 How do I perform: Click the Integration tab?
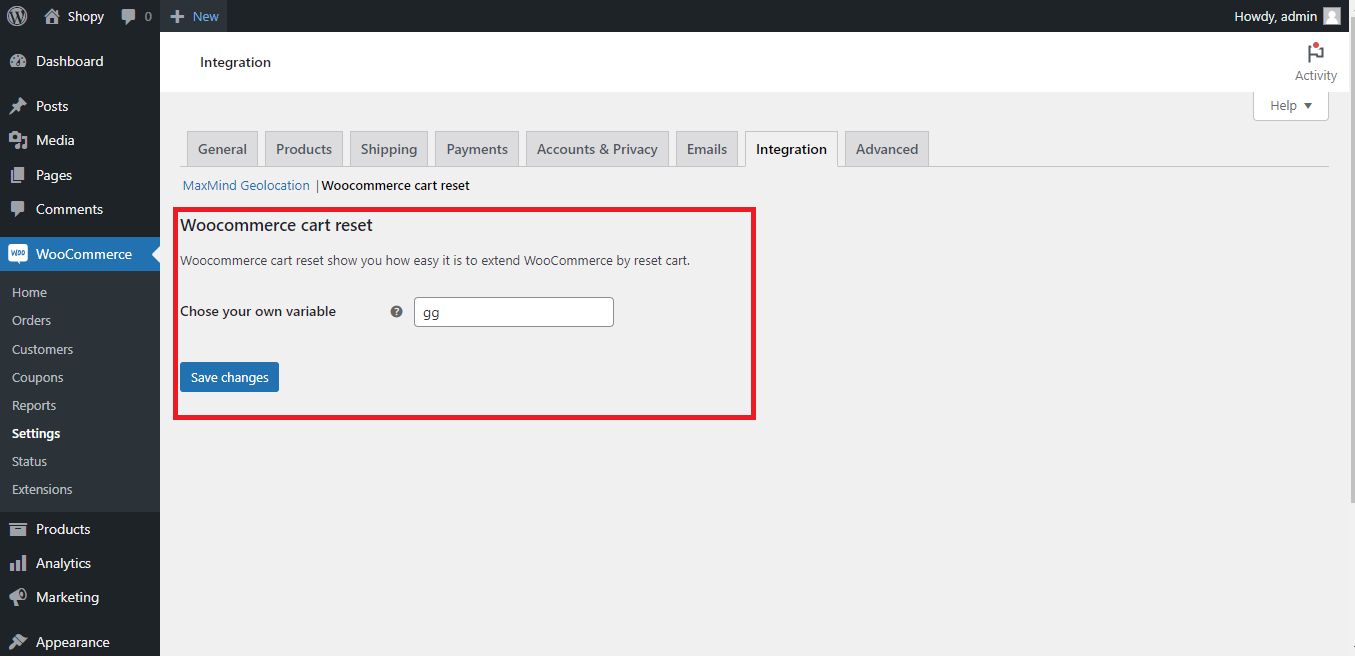[x=791, y=149]
